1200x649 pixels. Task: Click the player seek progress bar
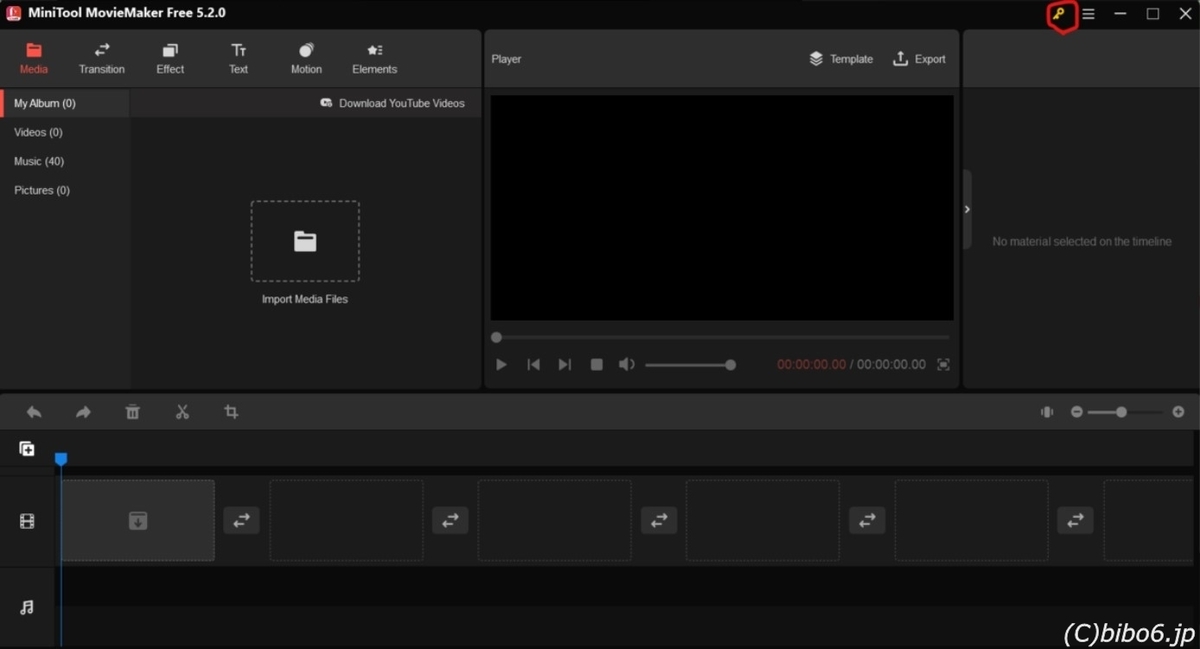tap(720, 338)
